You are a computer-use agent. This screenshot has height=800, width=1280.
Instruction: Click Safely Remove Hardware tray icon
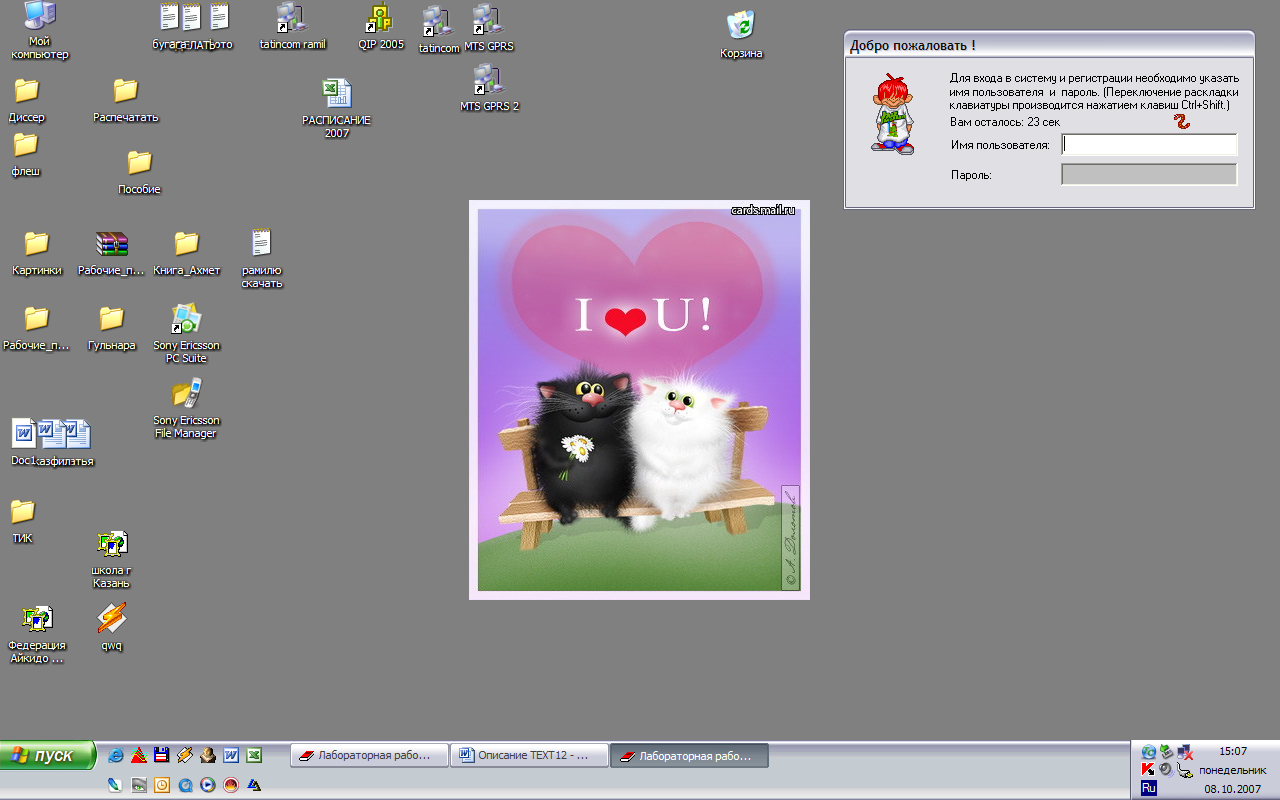1167,752
